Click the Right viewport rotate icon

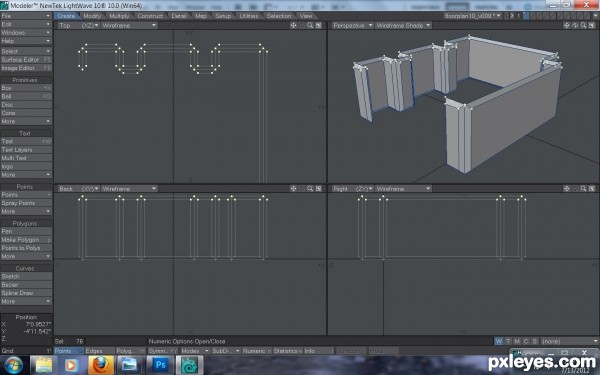click(x=575, y=189)
